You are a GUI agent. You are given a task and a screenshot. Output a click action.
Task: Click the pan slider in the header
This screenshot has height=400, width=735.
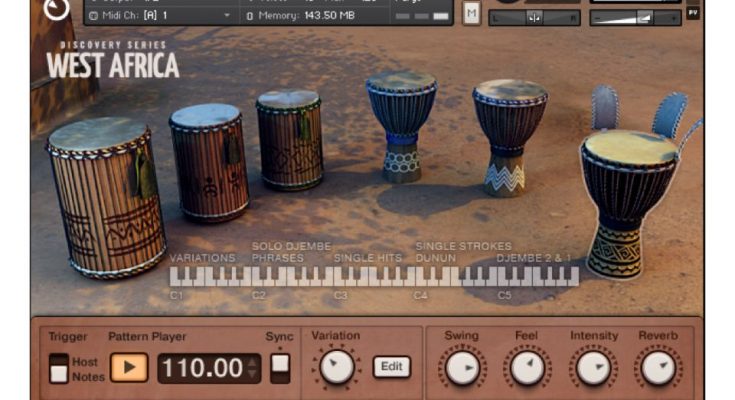534,17
